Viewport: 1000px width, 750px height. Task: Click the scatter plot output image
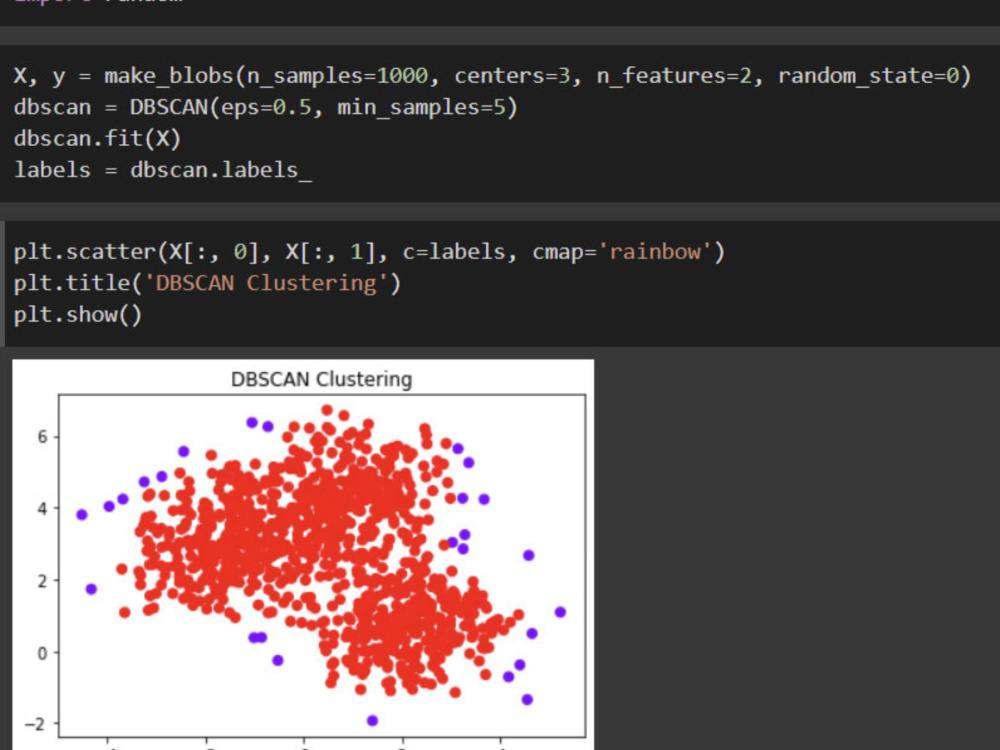click(x=303, y=554)
